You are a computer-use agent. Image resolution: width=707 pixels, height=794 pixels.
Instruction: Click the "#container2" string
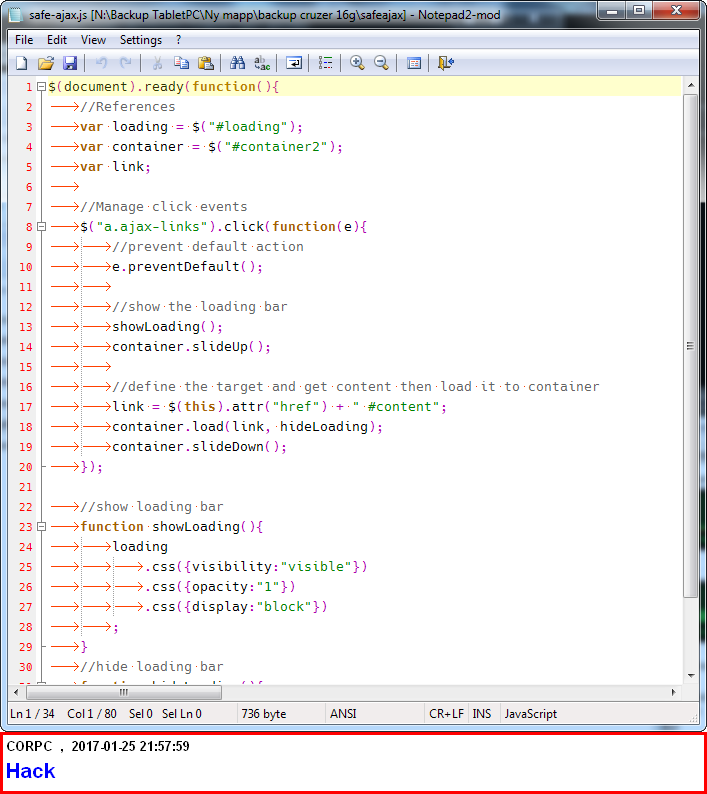point(277,147)
